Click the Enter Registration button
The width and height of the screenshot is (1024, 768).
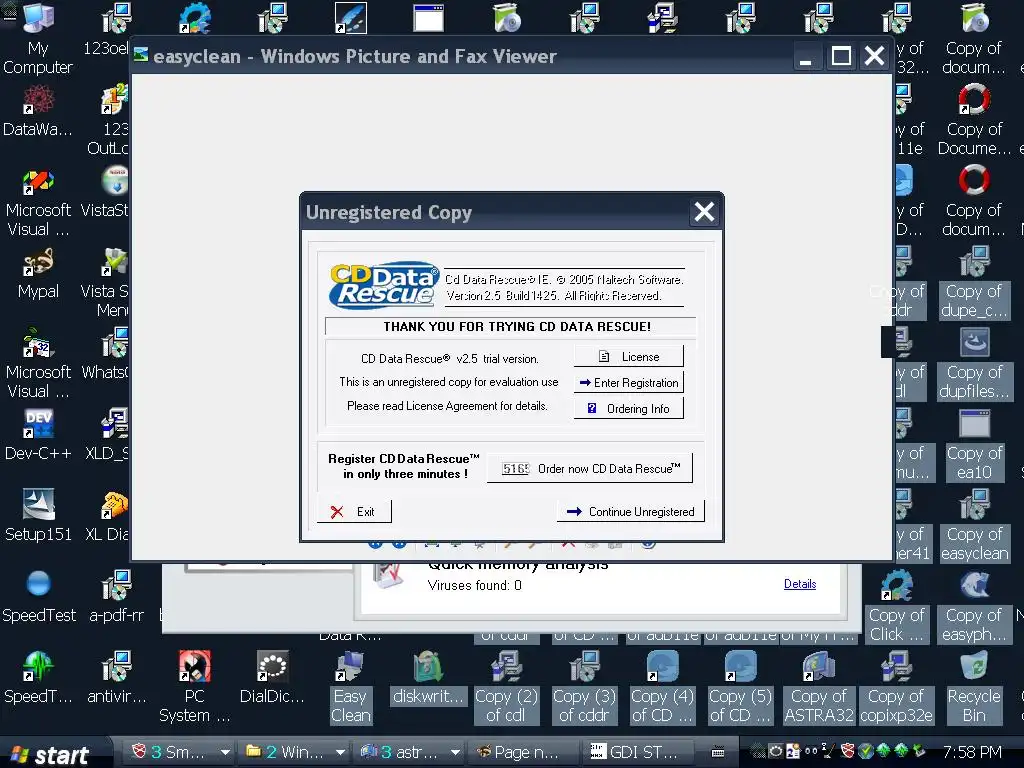tap(629, 383)
